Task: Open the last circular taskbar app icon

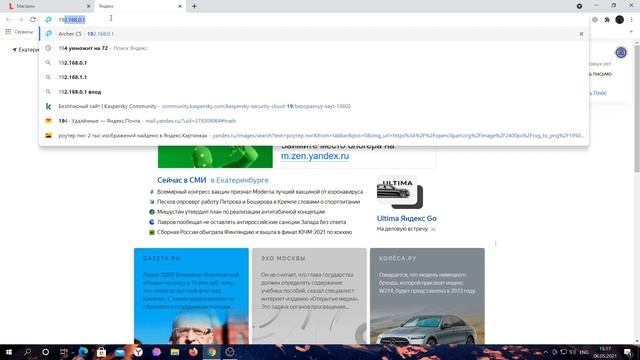Action: click(x=230, y=352)
